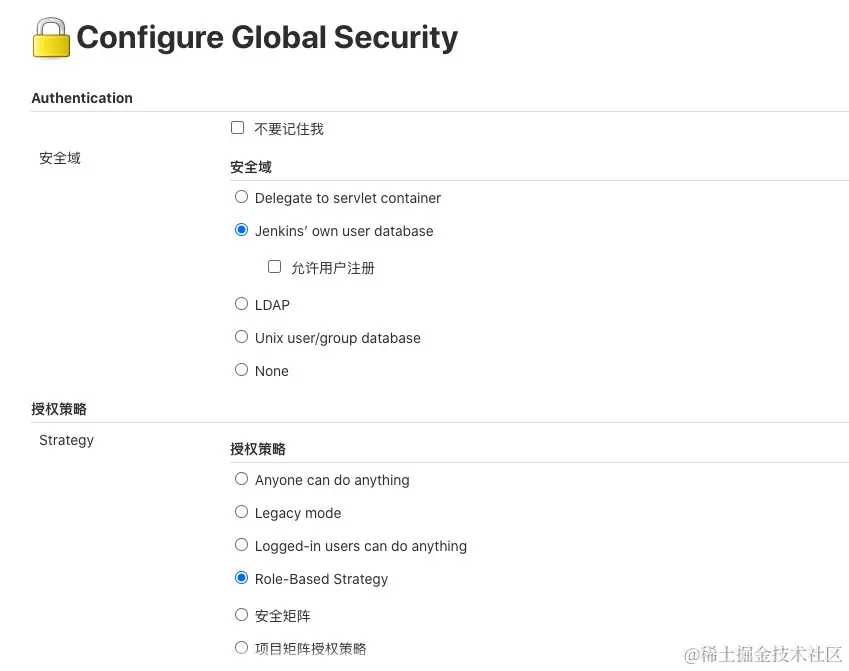
Task: Choose the Legacy mode authorization option
Action: [241, 512]
